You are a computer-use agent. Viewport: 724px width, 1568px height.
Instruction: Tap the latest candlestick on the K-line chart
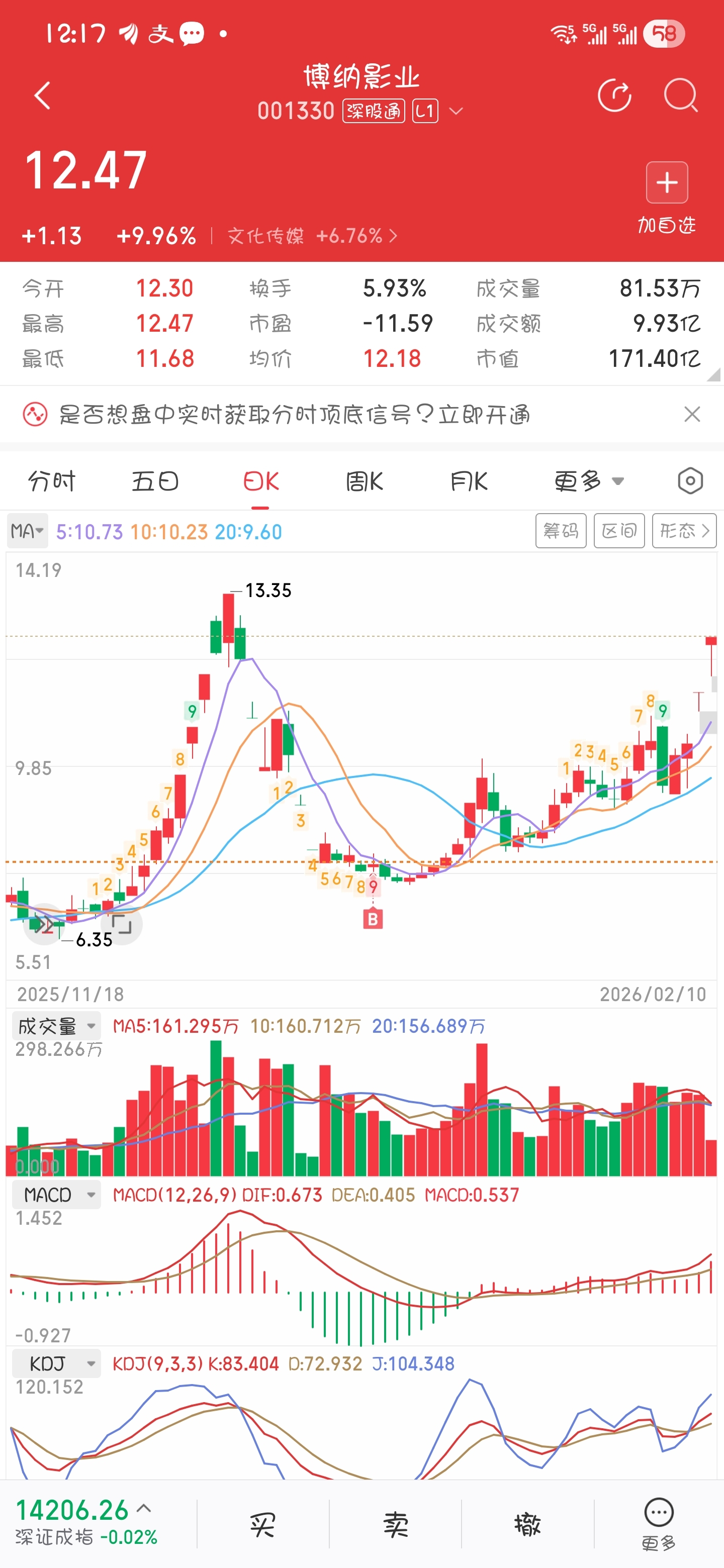pos(710,656)
